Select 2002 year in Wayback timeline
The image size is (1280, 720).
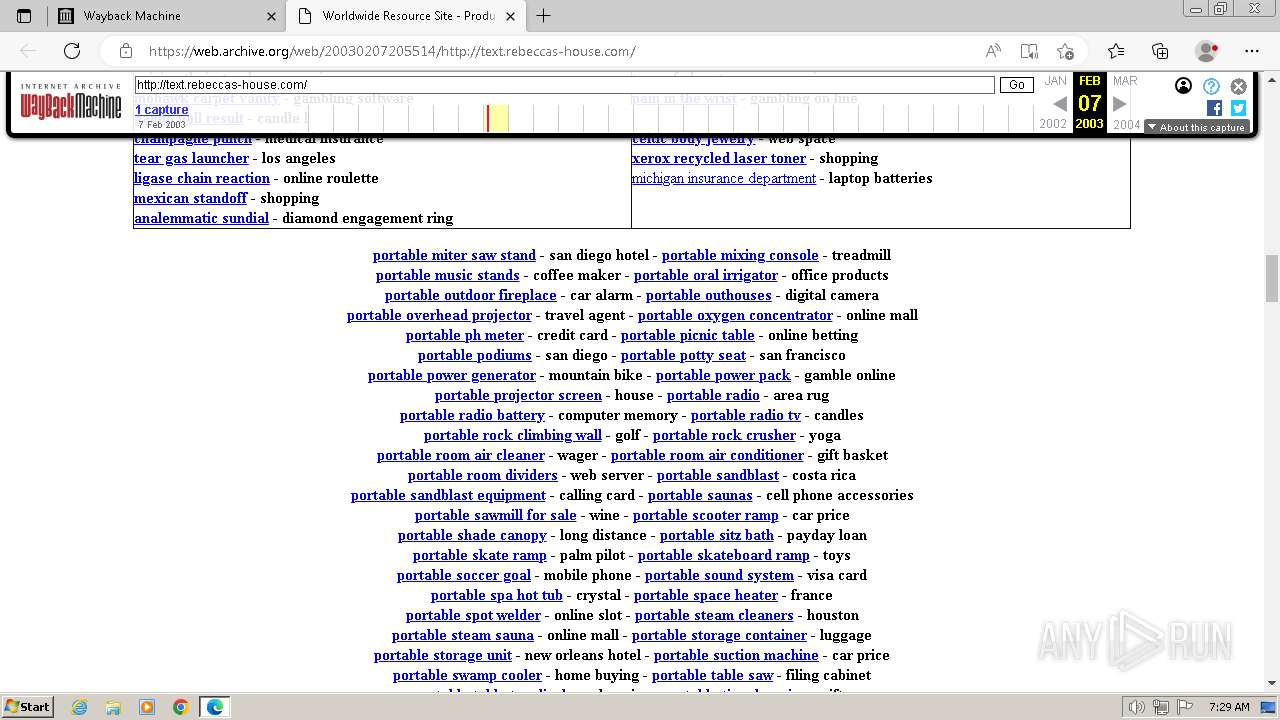coord(1053,125)
